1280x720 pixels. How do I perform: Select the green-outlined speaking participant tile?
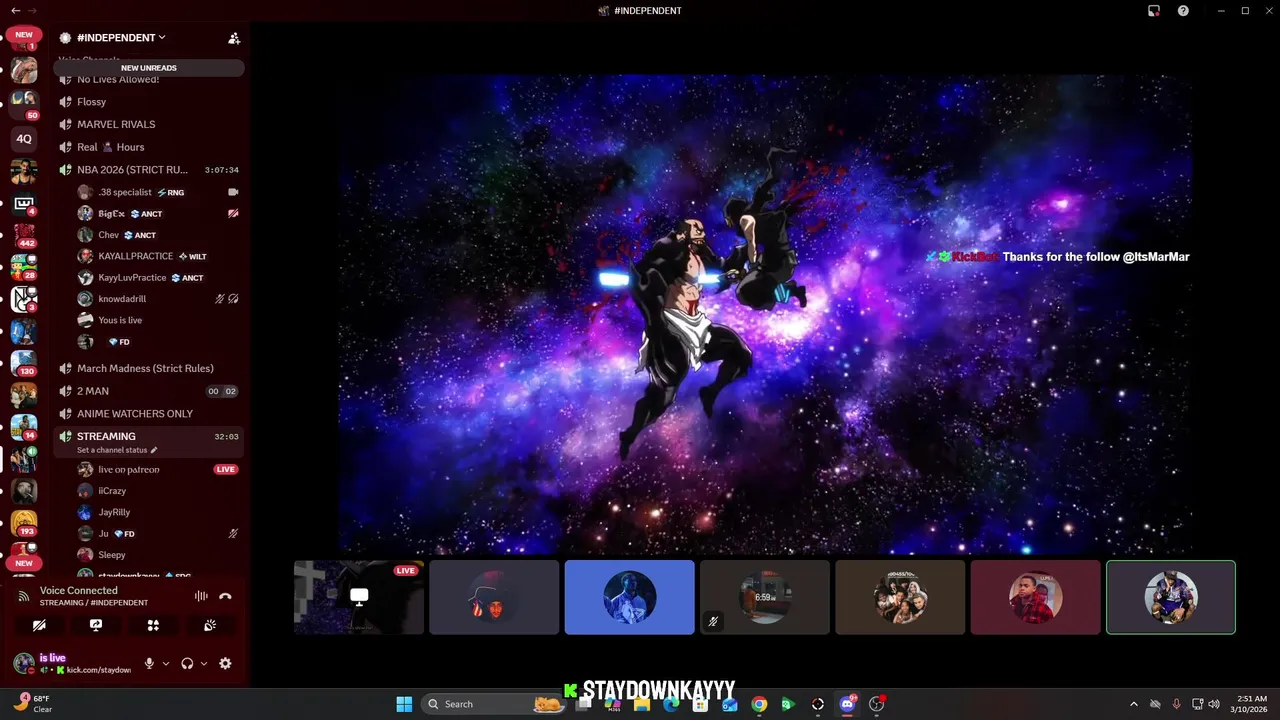tap(1171, 597)
